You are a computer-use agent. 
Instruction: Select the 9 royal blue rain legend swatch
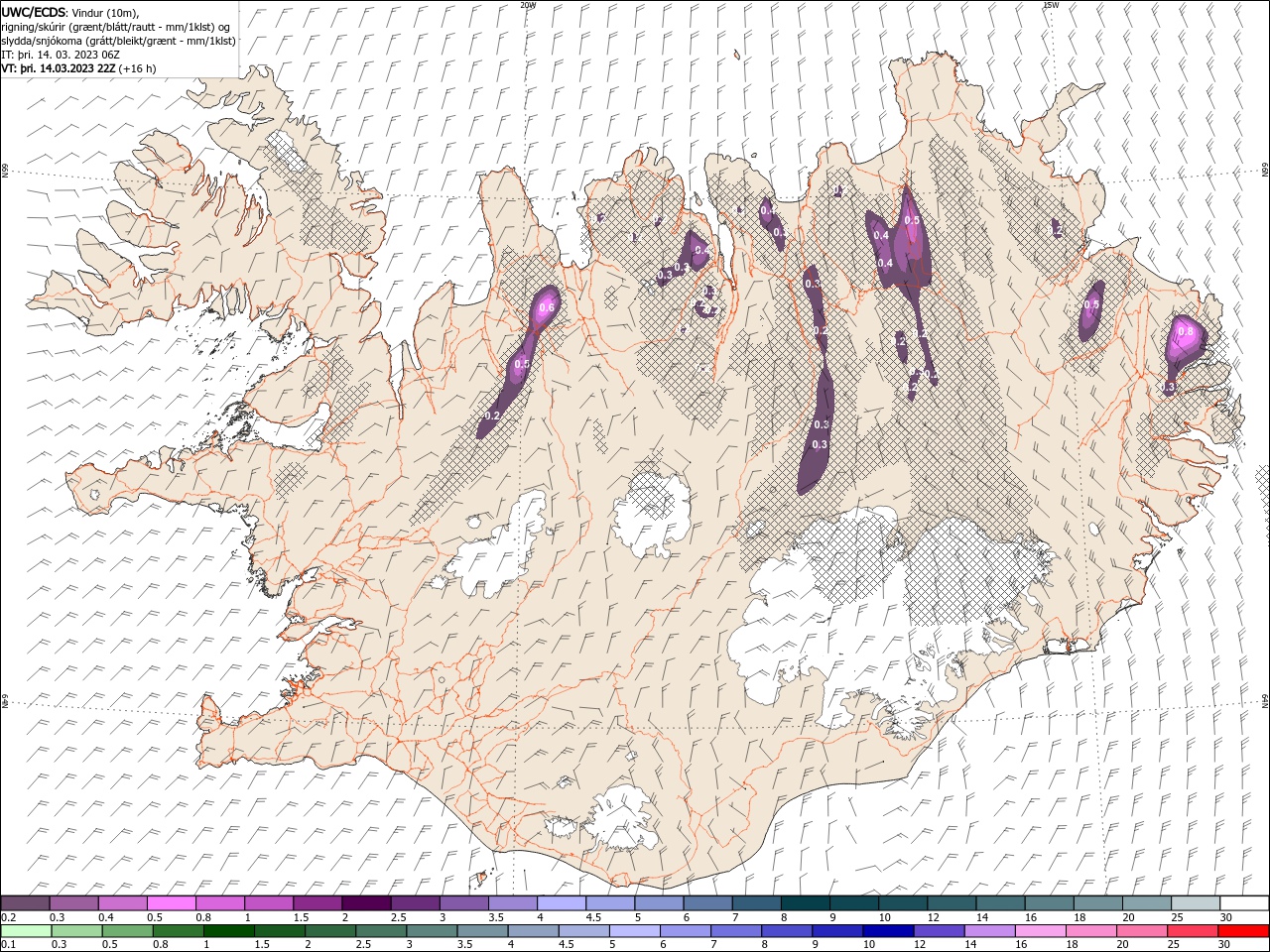point(836,931)
